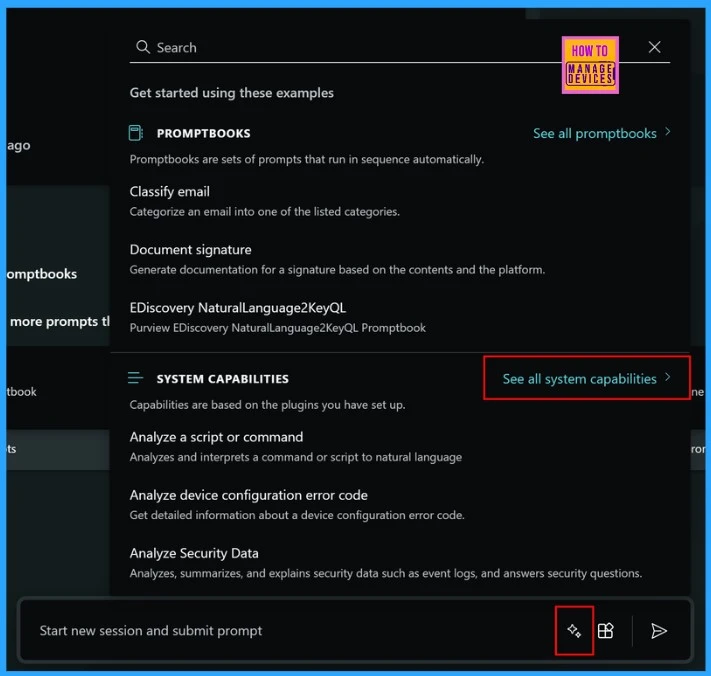Screen dimensions: 711x676
Task: Open See all promptbooks link
Action: point(594,133)
